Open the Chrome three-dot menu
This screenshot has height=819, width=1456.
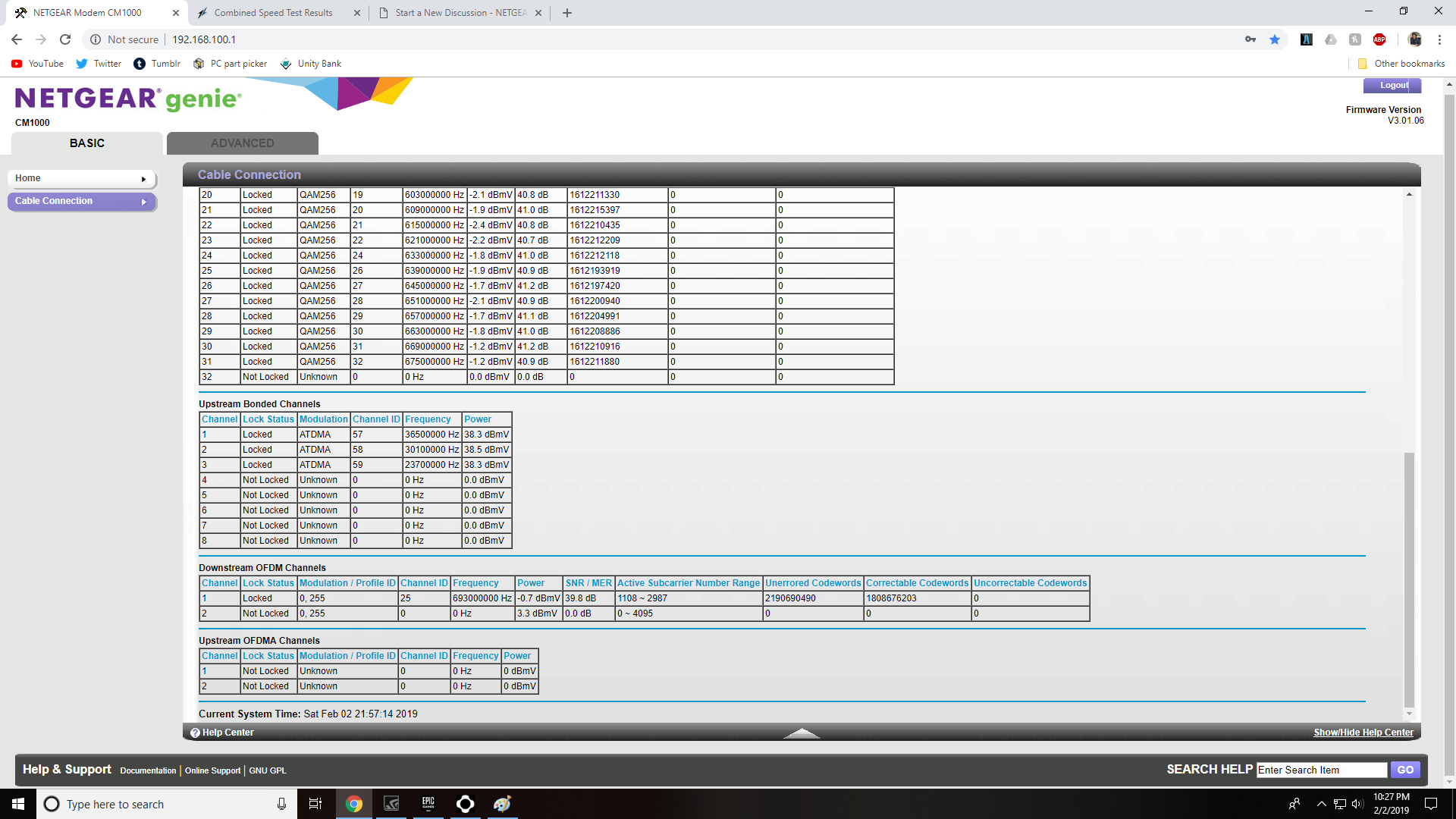(x=1439, y=39)
